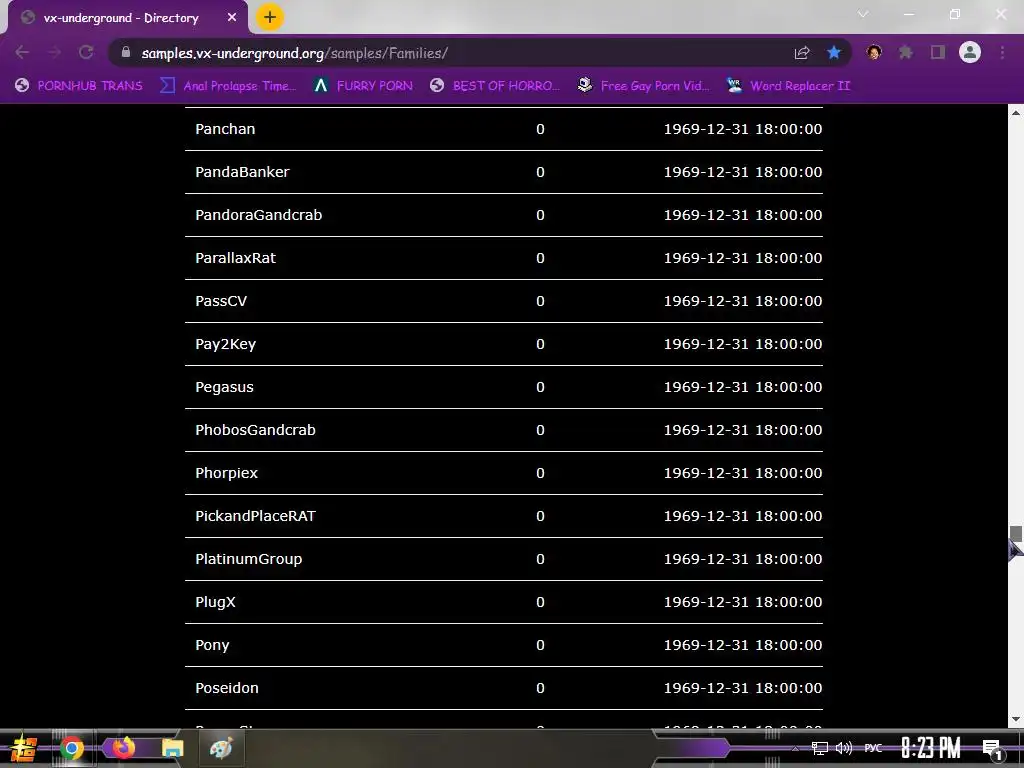Open the Start menu button on taskbar
1024x768 pixels.
point(24,748)
